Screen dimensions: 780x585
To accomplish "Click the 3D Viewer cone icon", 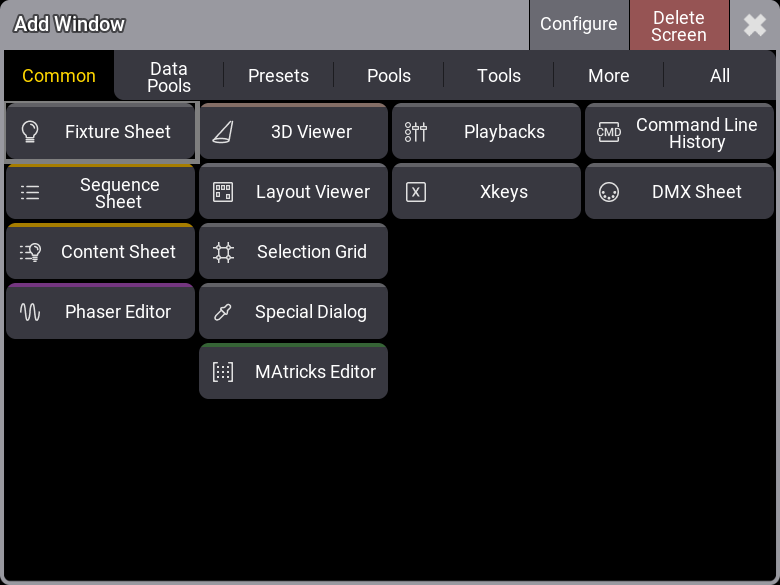I will [x=223, y=132].
